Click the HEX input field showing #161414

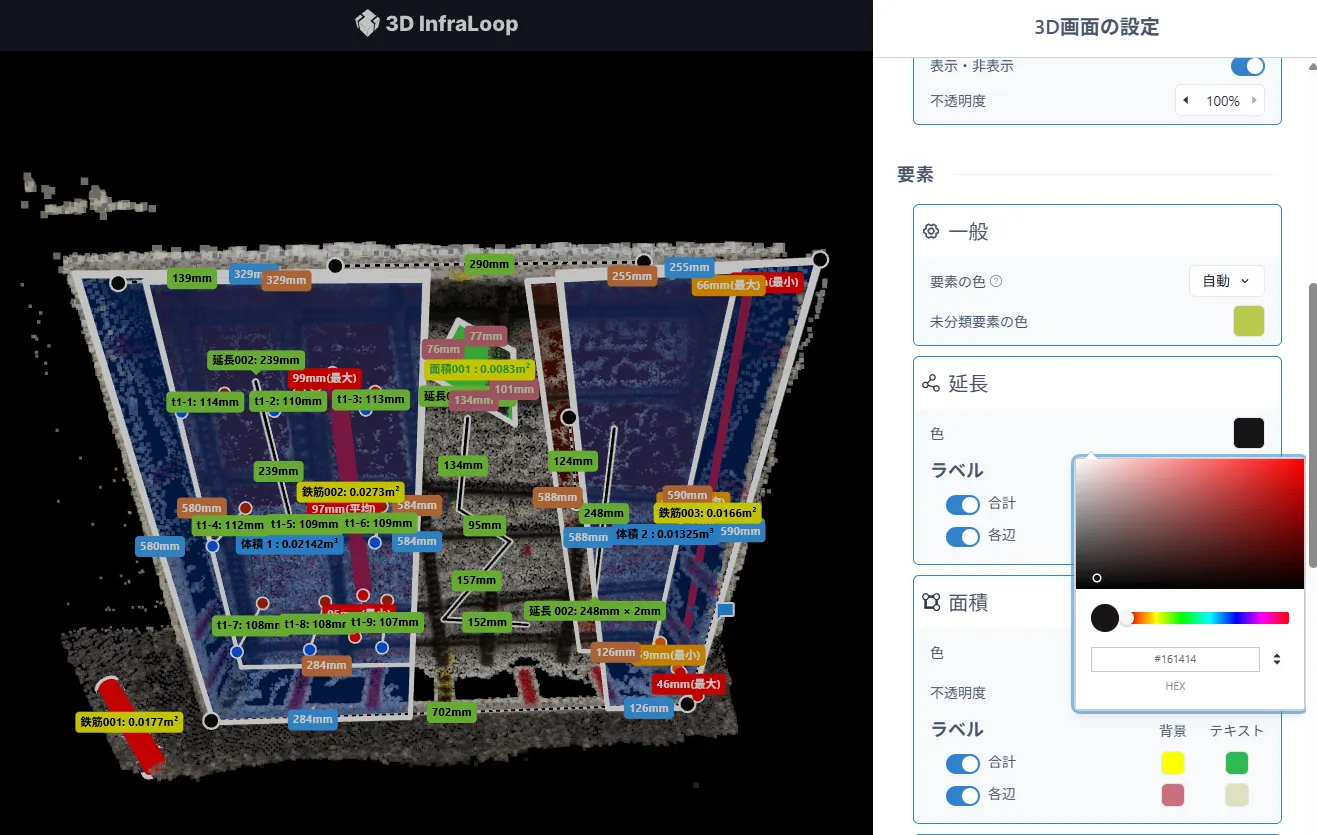tap(1175, 659)
